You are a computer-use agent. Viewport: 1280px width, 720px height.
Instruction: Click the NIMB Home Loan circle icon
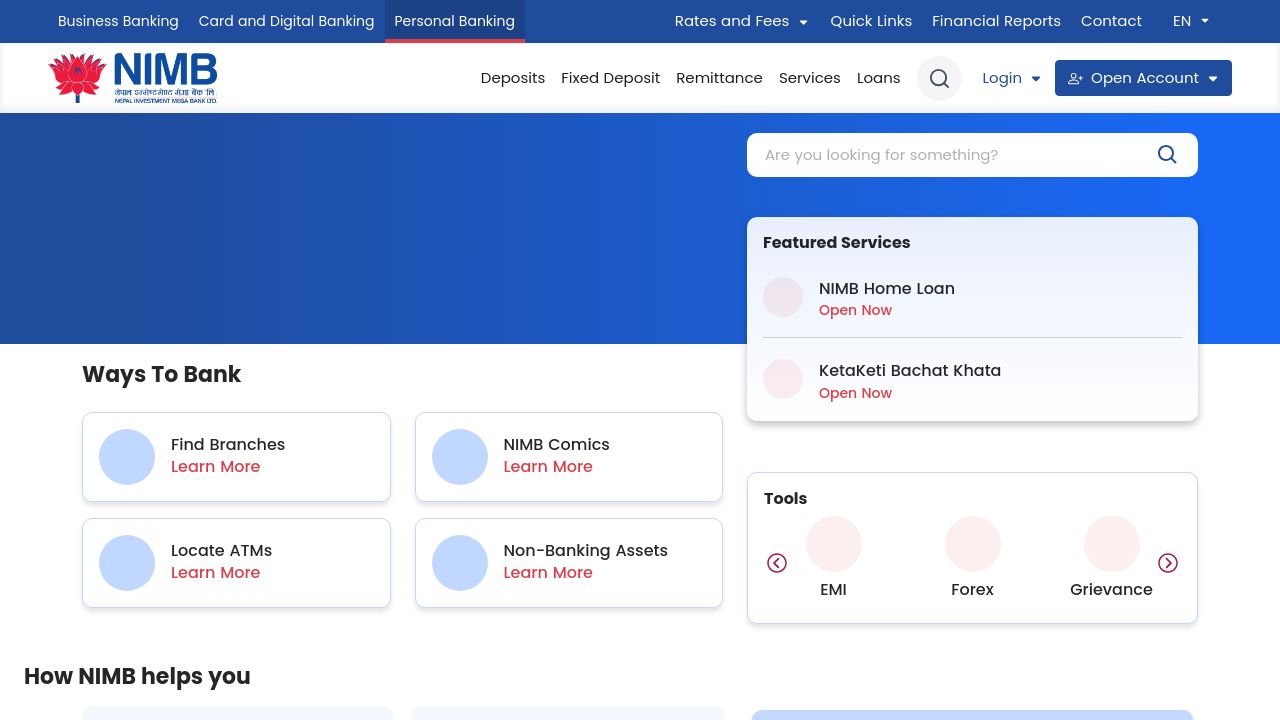coord(783,297)
